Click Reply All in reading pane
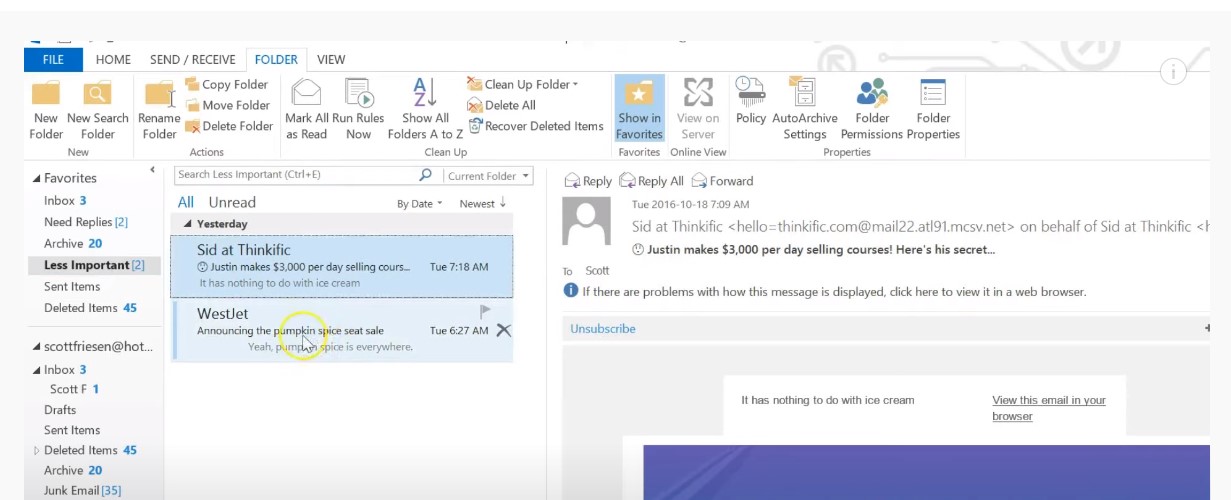 pos(652,181)
